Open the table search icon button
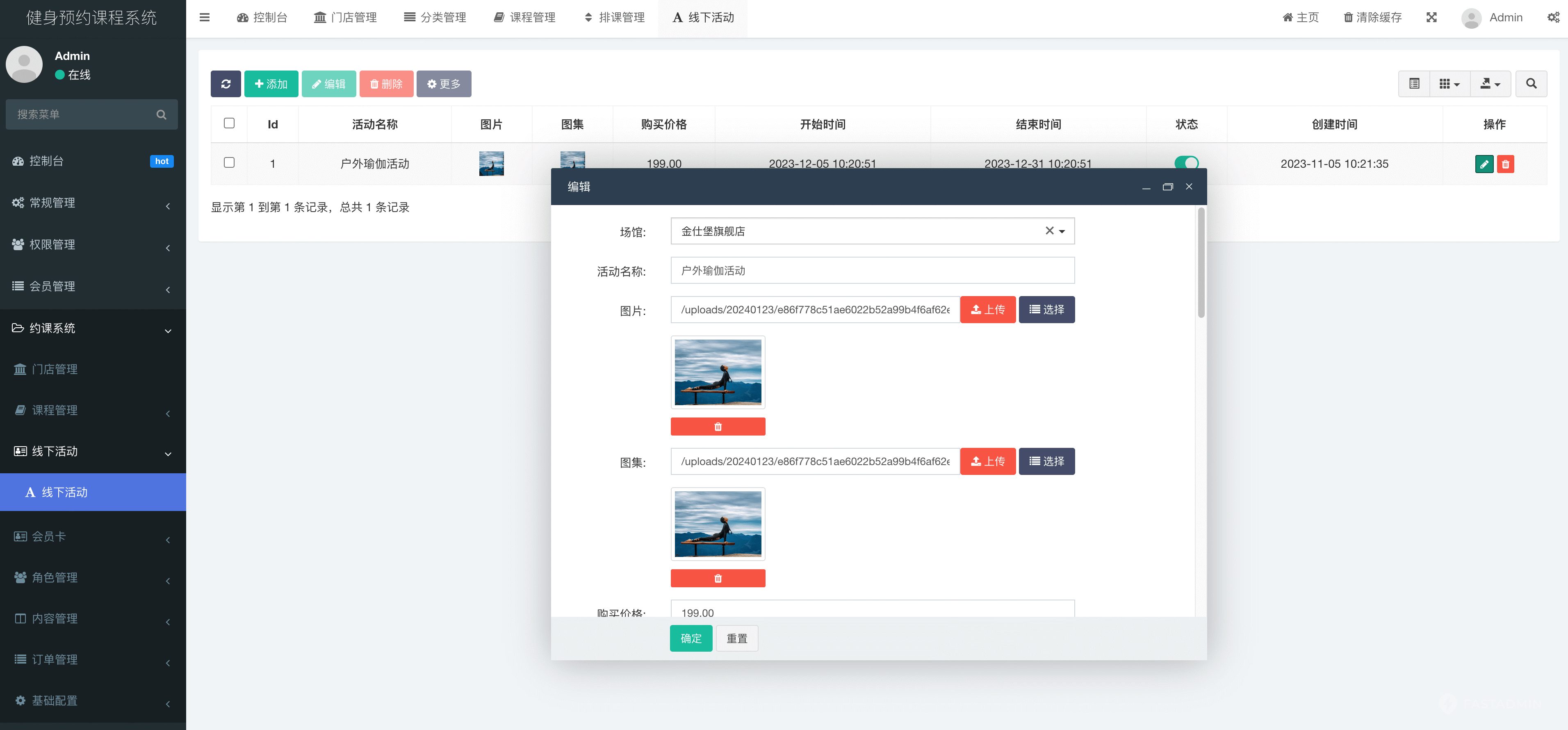The height and width of the screenshot is (730, 1568). coord(1532,84)
